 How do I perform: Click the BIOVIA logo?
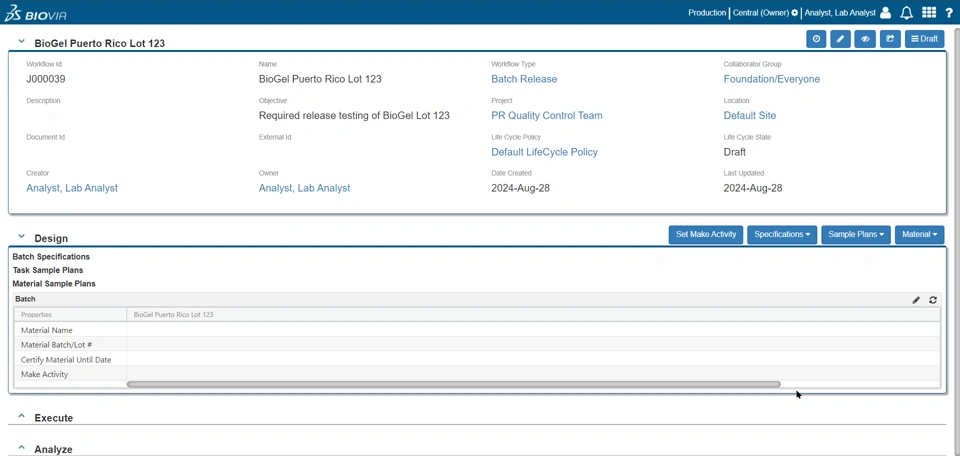tap(35, 13)
